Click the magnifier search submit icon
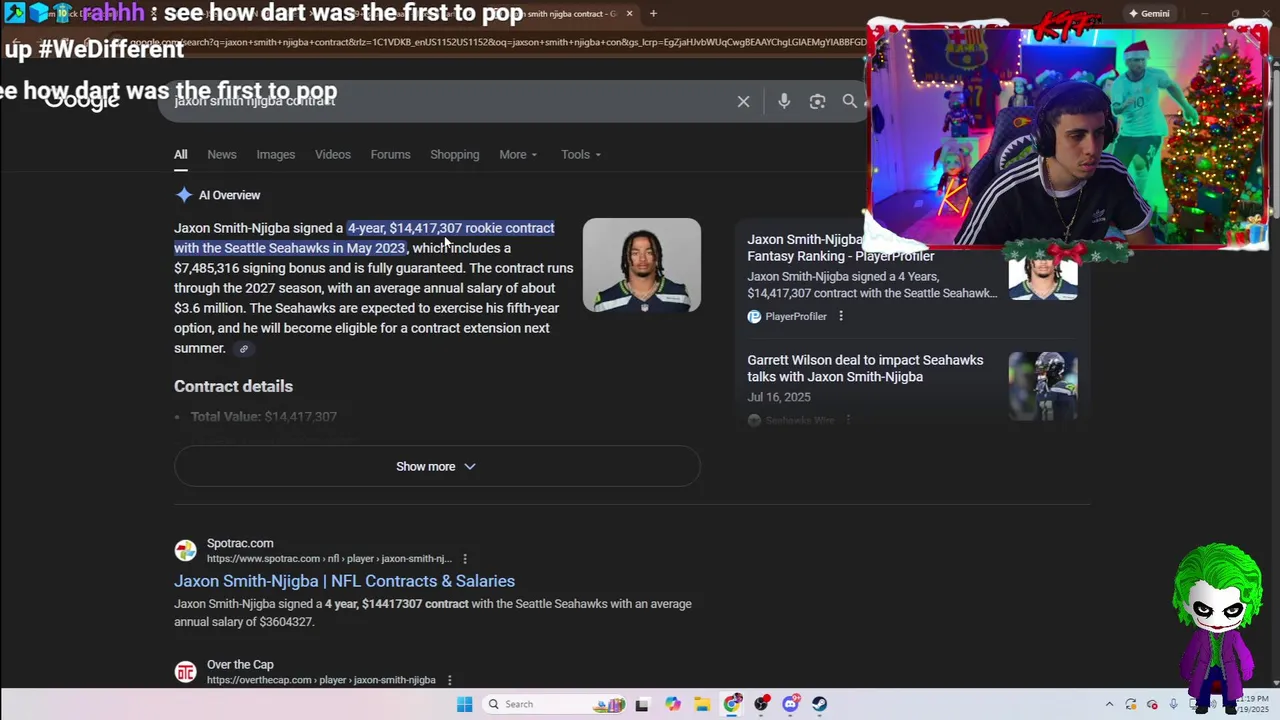This screenshot has width=1280, height=720. pyautogui.click(x=849, y=101)
